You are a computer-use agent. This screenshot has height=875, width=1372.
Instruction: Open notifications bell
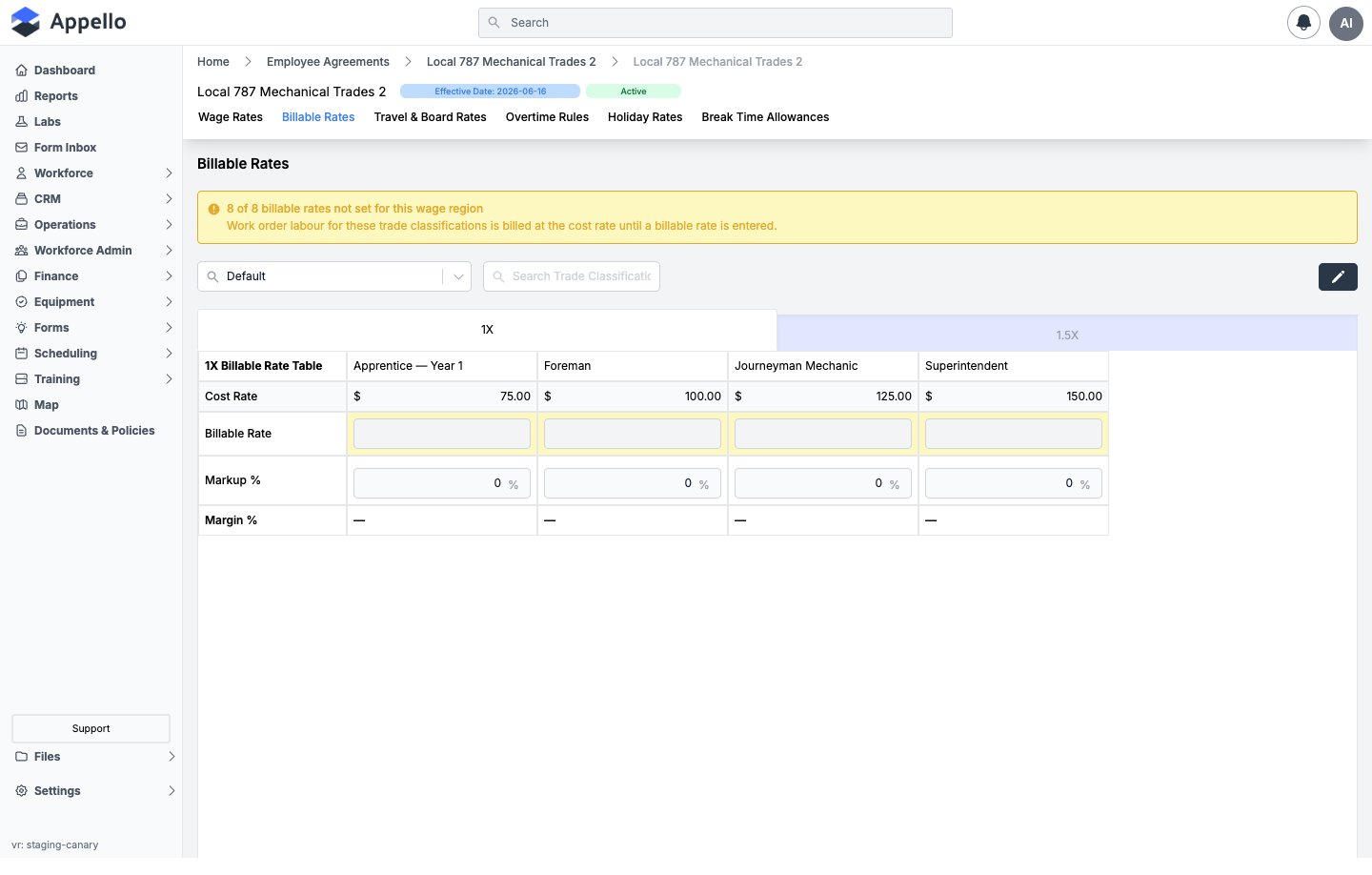[1303, 23]
